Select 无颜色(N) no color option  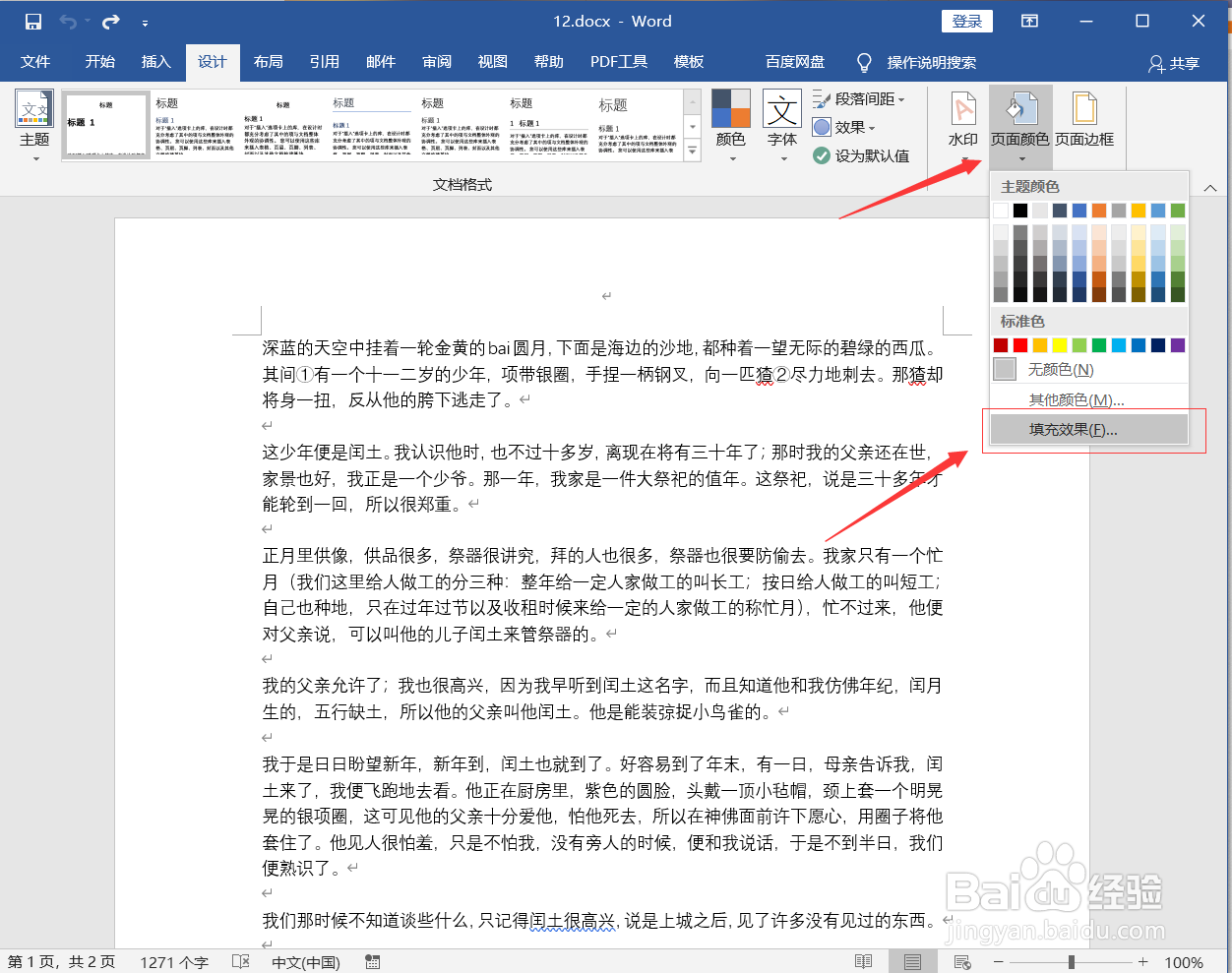(1089, 370)
